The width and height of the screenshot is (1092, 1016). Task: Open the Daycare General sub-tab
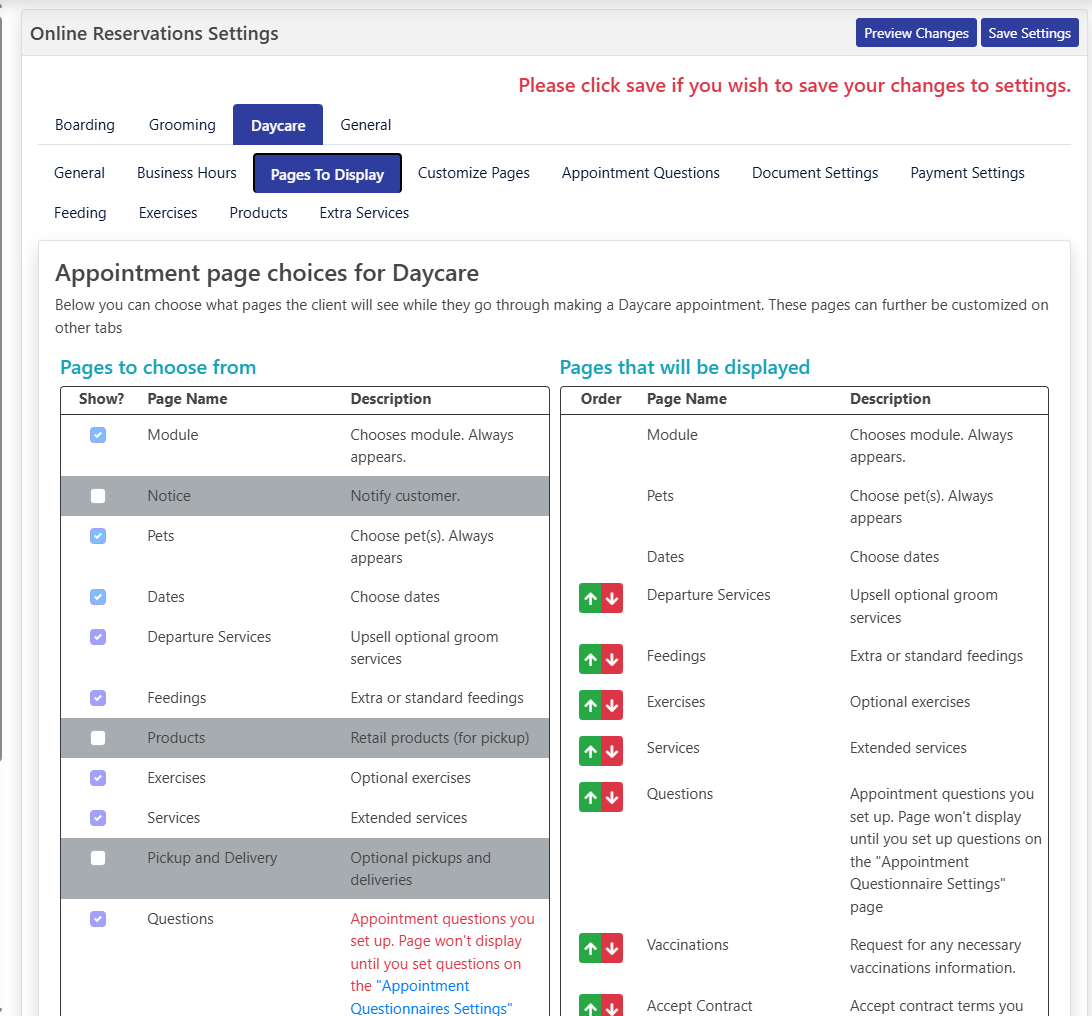[x=79, y=173]
